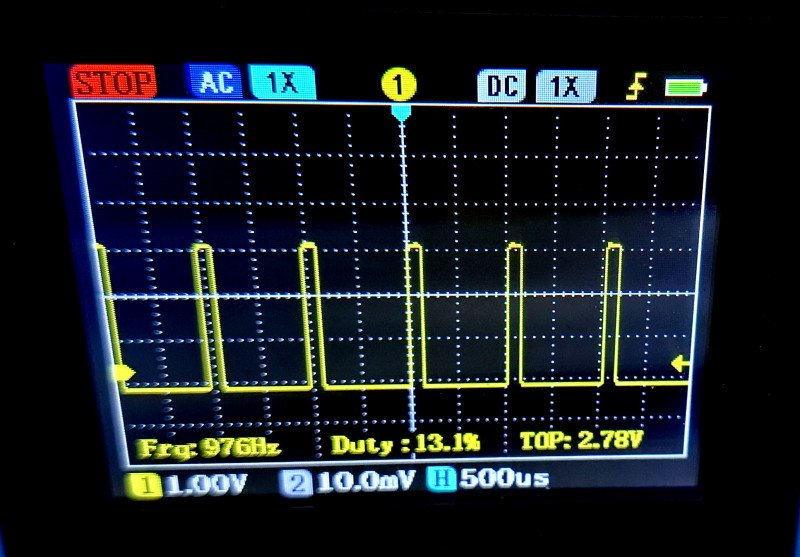Toggle the red STOP run indicator
The image size is (800, 557).
point(114,82)
